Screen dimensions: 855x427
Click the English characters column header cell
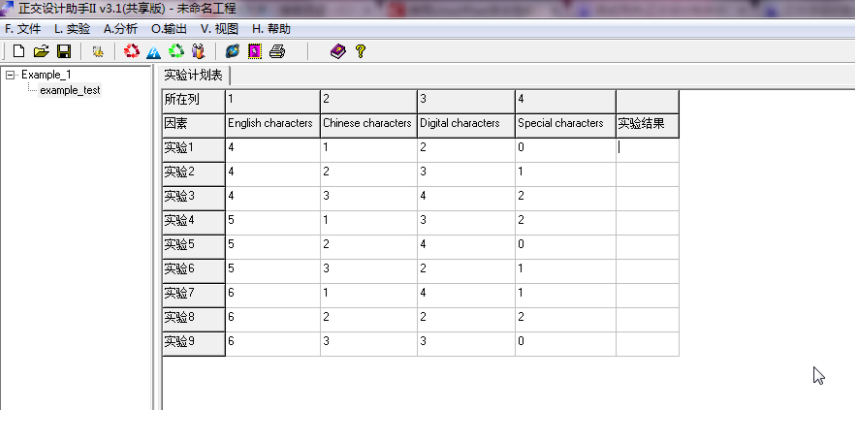(271, 124)
